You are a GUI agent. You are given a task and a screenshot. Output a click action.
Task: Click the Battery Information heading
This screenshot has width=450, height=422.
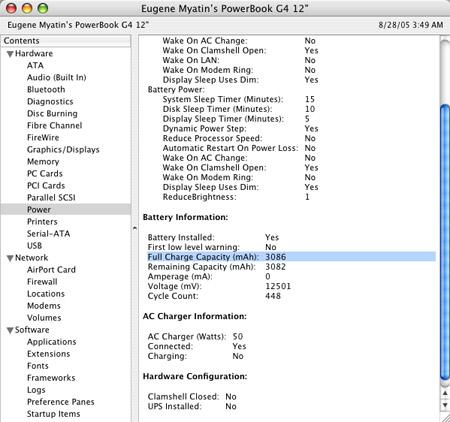point(185,217)
